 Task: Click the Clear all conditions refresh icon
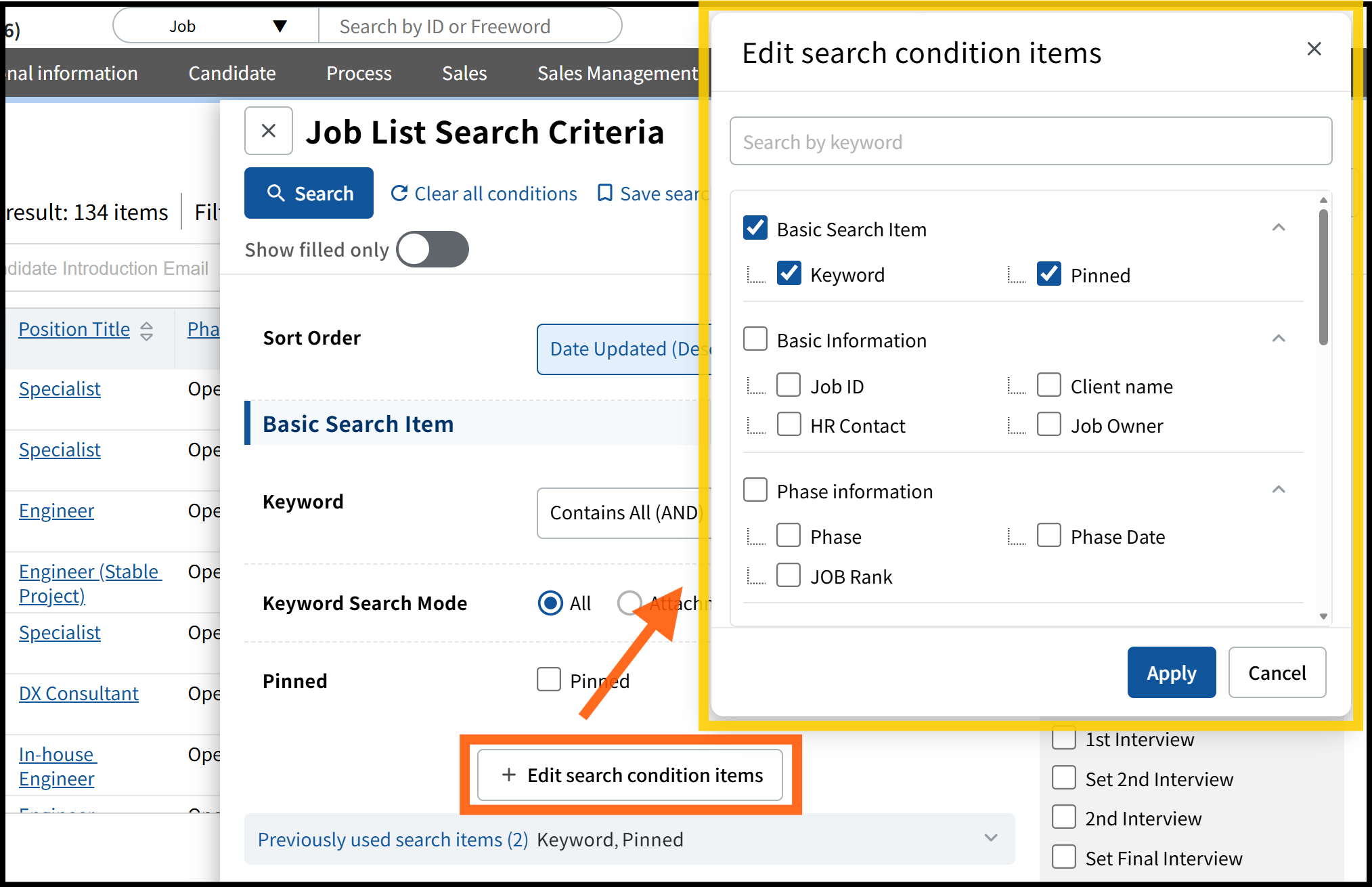399,194
